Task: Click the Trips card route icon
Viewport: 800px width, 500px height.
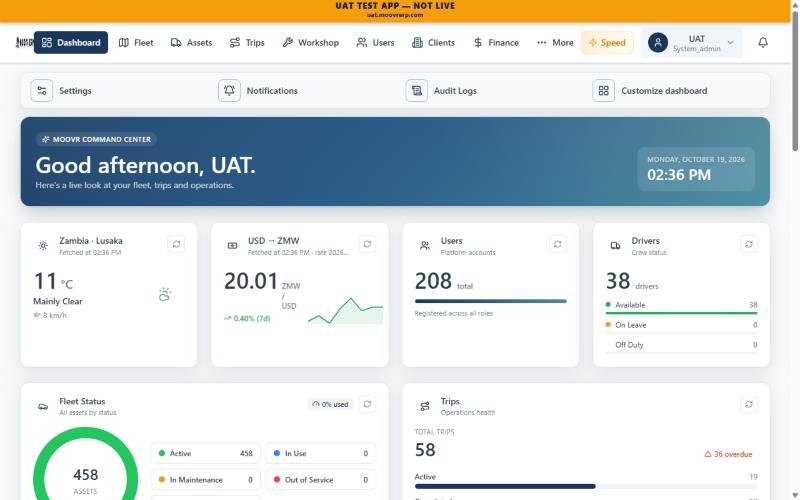Action: (x=424, y=407)
